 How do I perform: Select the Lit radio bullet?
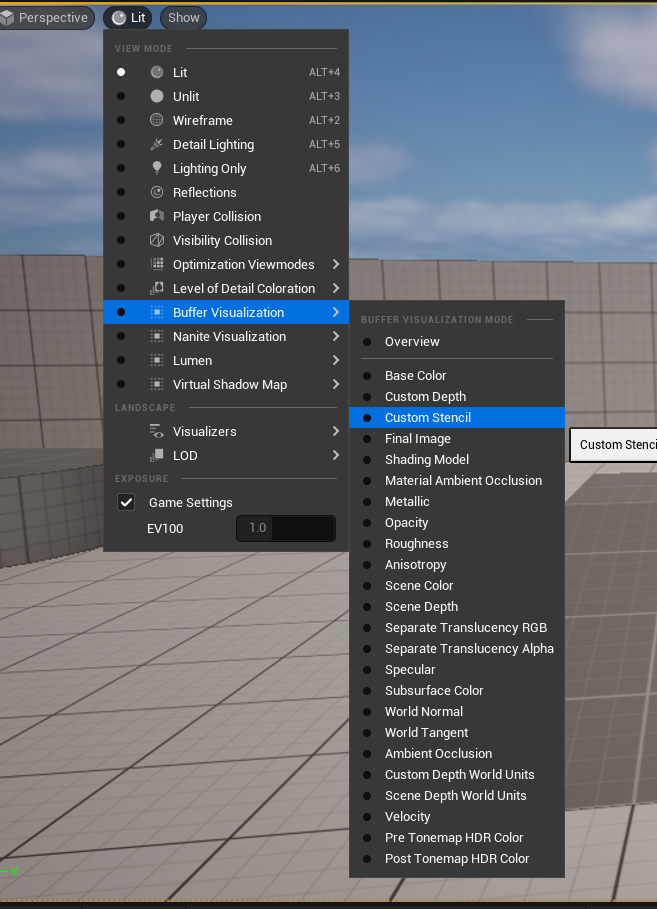point(121,72)
